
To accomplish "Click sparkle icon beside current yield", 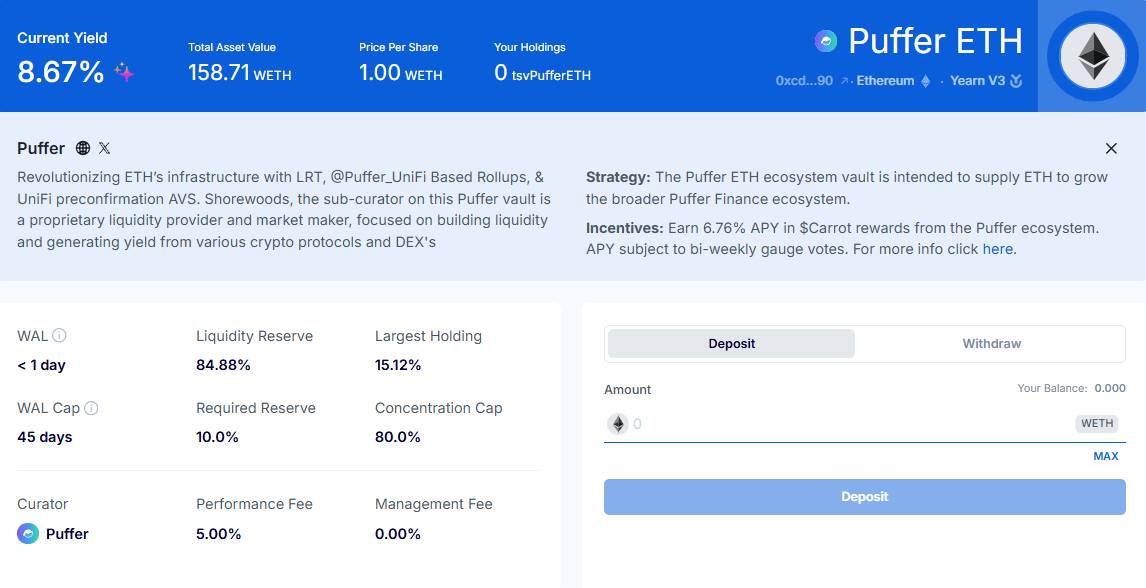I will [124, 72].
